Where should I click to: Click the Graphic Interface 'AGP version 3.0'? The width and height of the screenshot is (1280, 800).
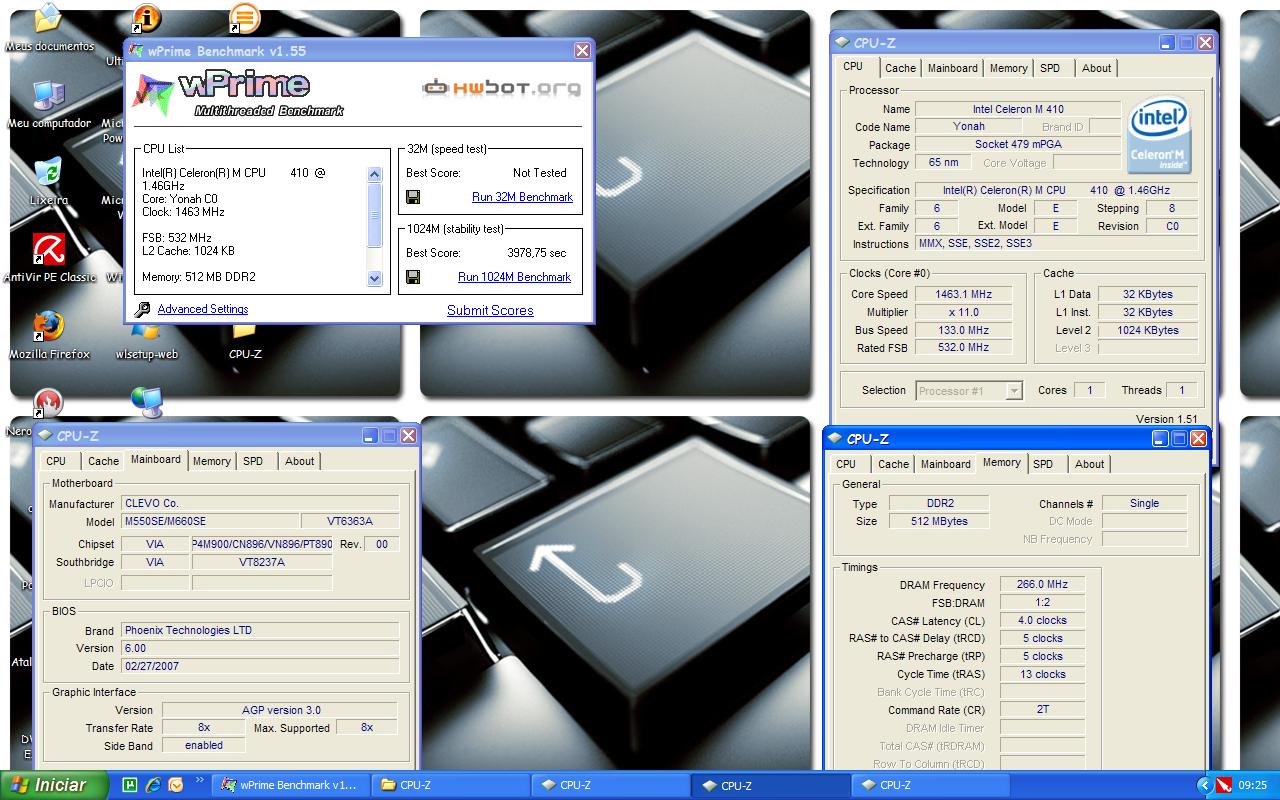[x=281, y=710]
